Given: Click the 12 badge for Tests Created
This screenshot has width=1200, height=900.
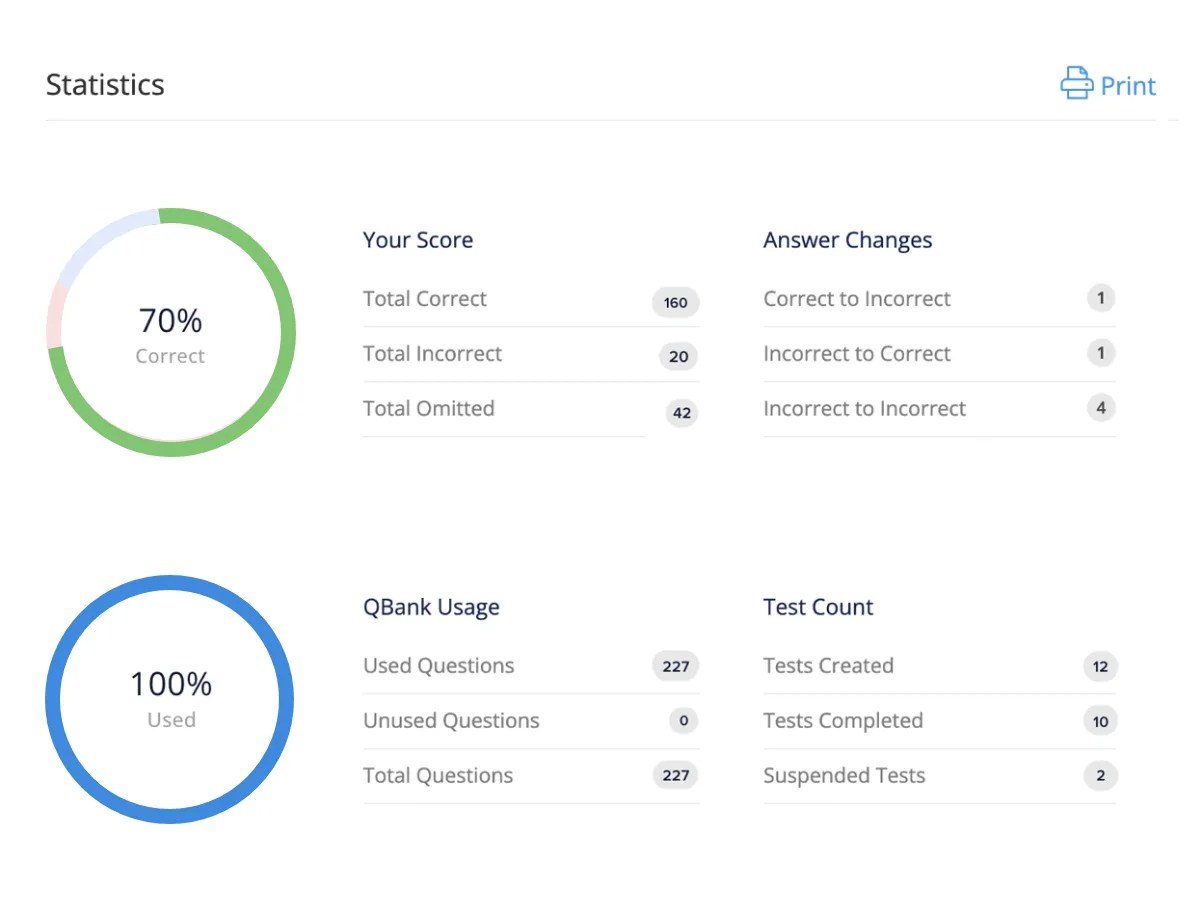Looking at the screenshot, I should (1100, 667).
